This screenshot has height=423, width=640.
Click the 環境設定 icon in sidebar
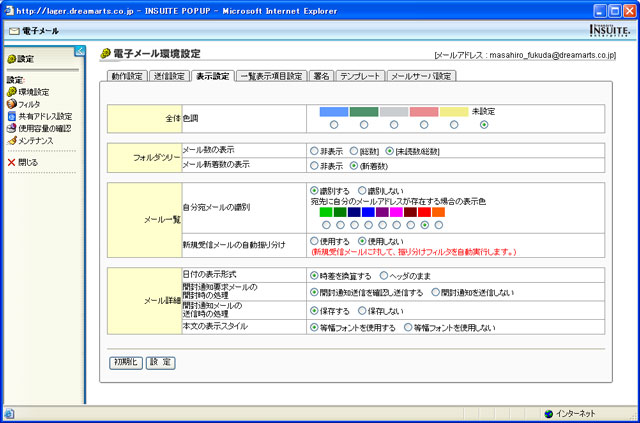[x=12, y=92]
